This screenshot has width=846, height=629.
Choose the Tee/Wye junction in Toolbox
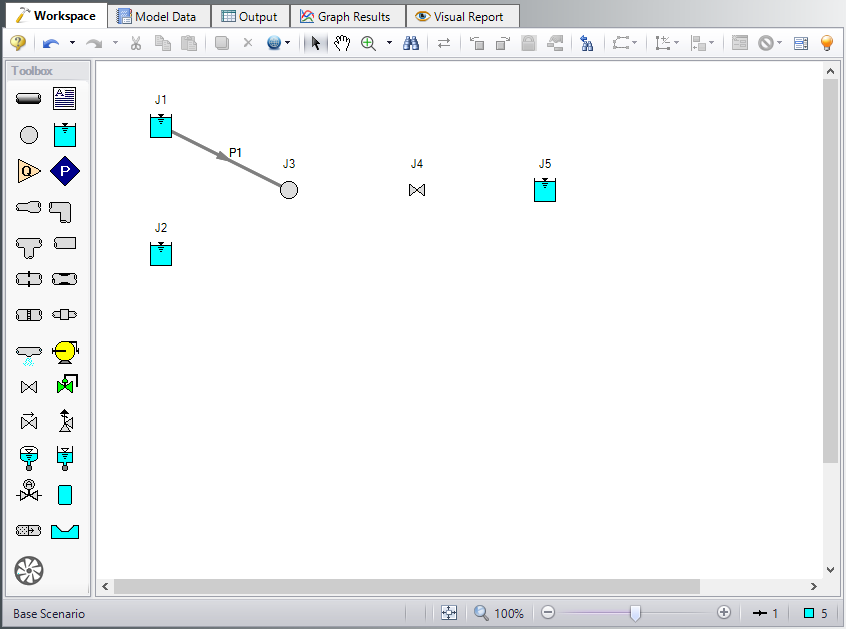click(29, 248)
